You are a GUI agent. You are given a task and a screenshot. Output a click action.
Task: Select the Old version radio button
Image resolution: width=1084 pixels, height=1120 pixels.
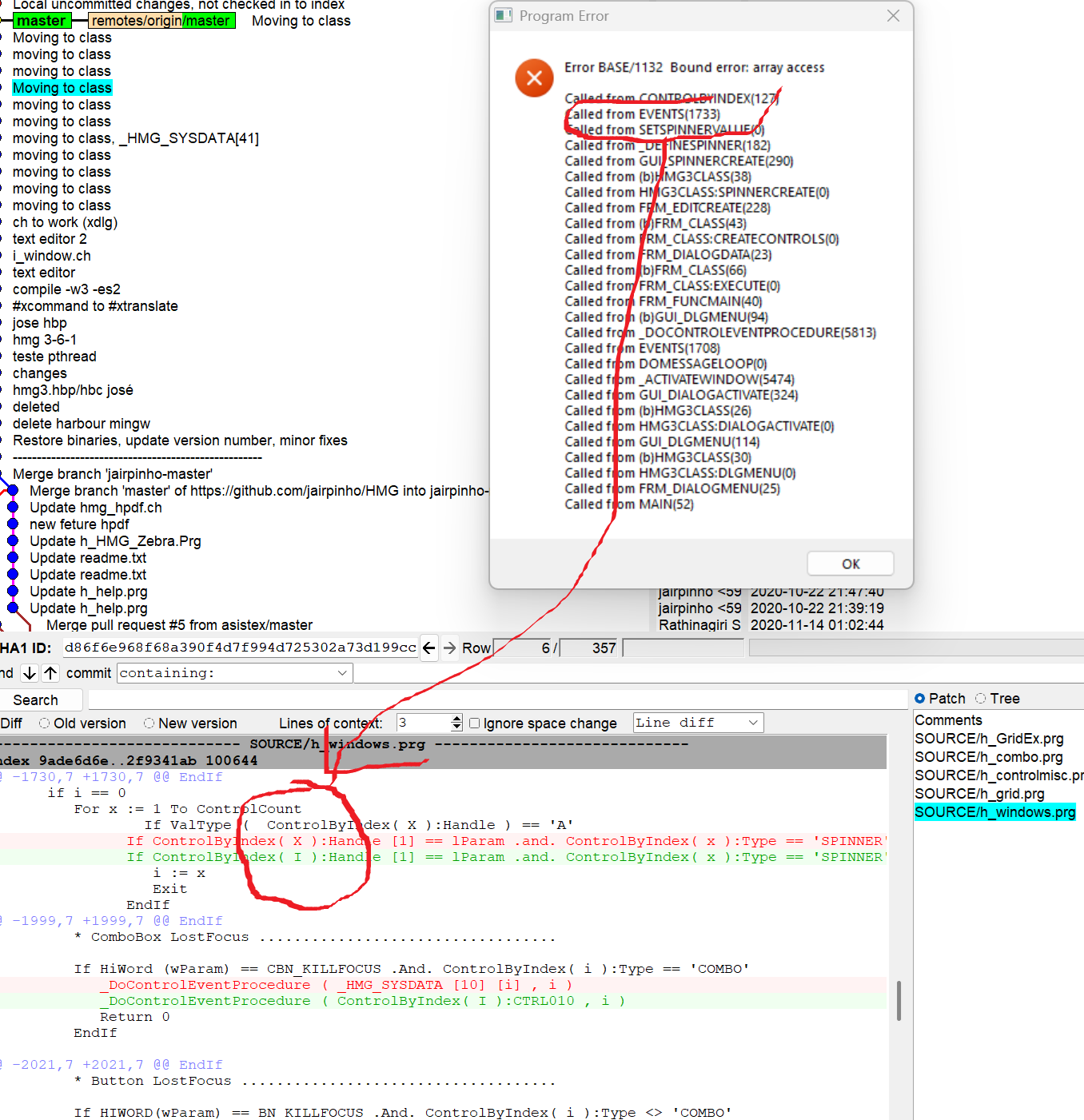point(45,723)
